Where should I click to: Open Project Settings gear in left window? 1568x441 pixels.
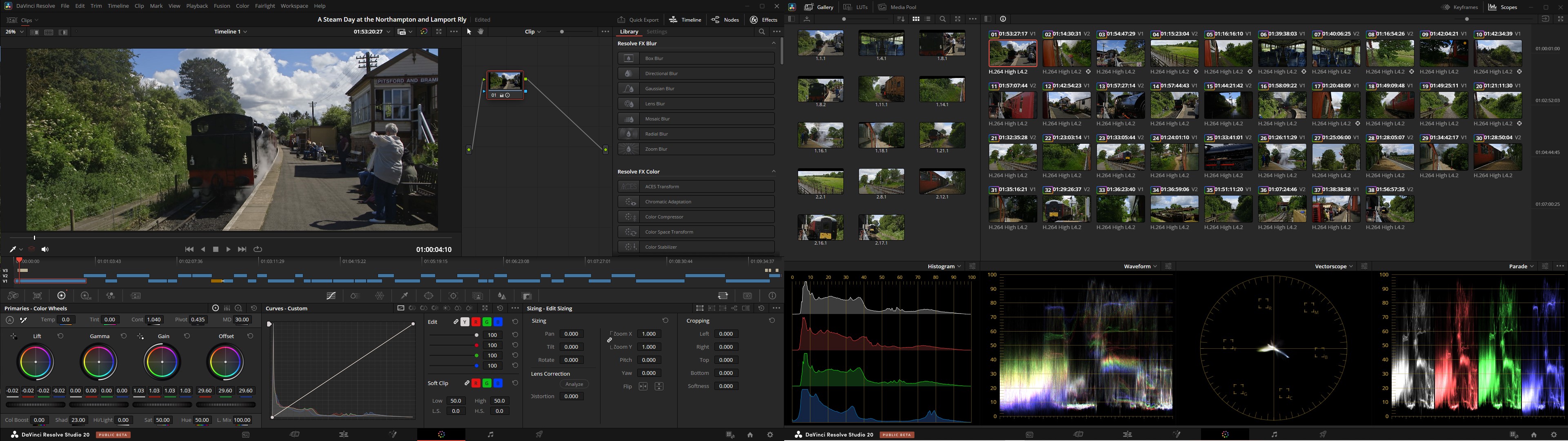point(770,435)
